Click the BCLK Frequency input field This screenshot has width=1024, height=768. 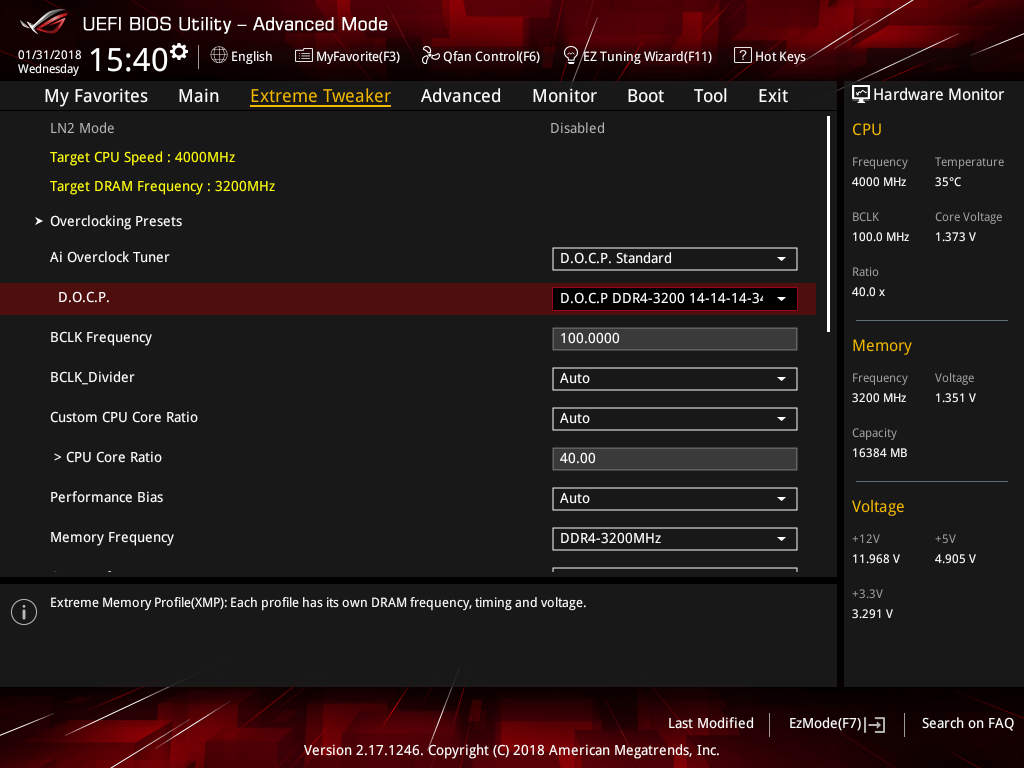click(x=675, y=339)
